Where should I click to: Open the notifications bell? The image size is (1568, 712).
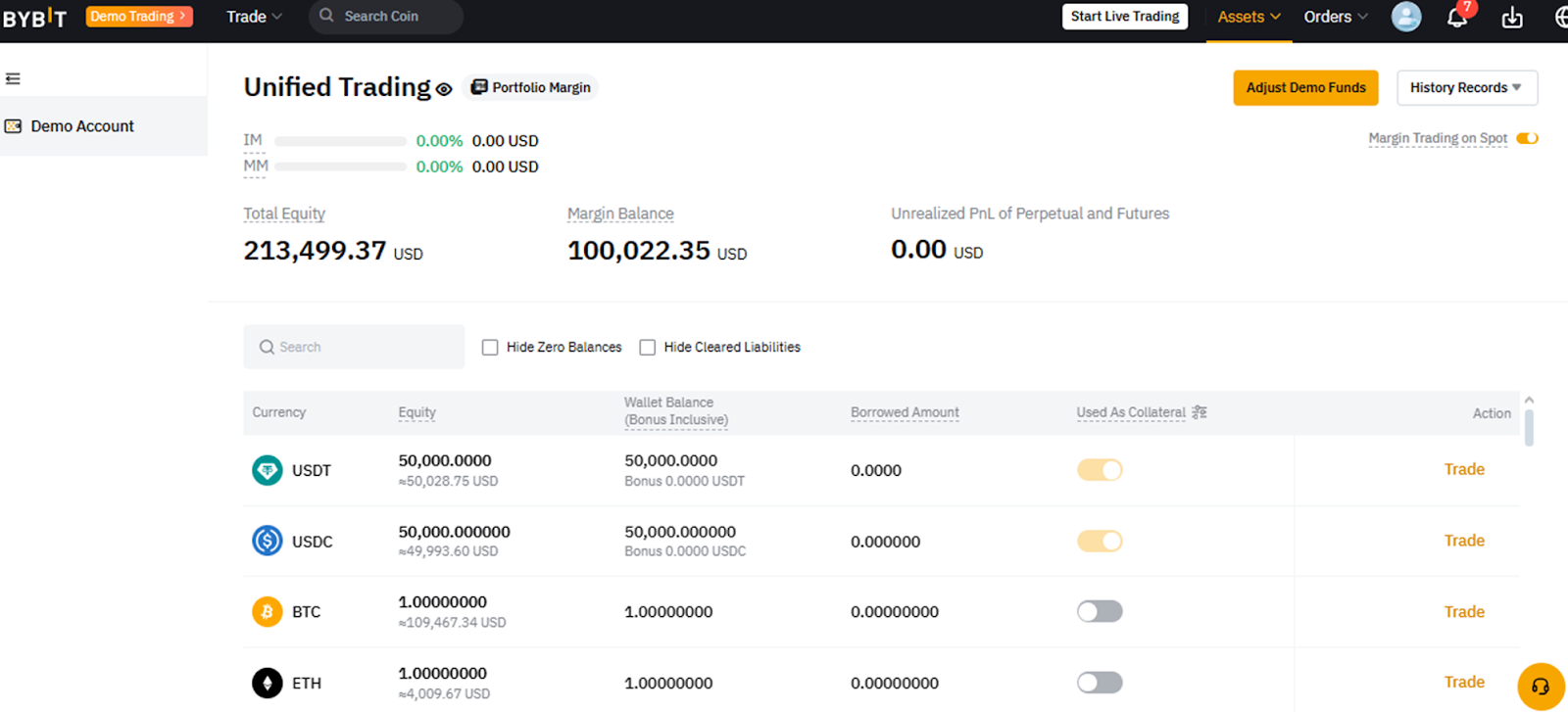(1458, 17)
